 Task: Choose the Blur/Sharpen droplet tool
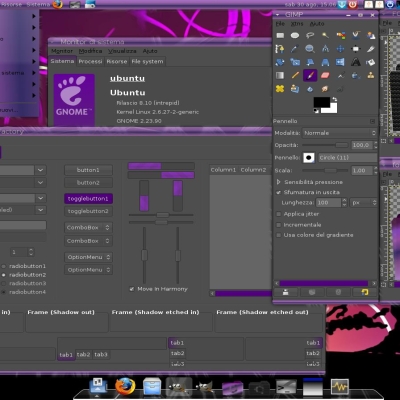pyautogui.click(x=310, y=89)
